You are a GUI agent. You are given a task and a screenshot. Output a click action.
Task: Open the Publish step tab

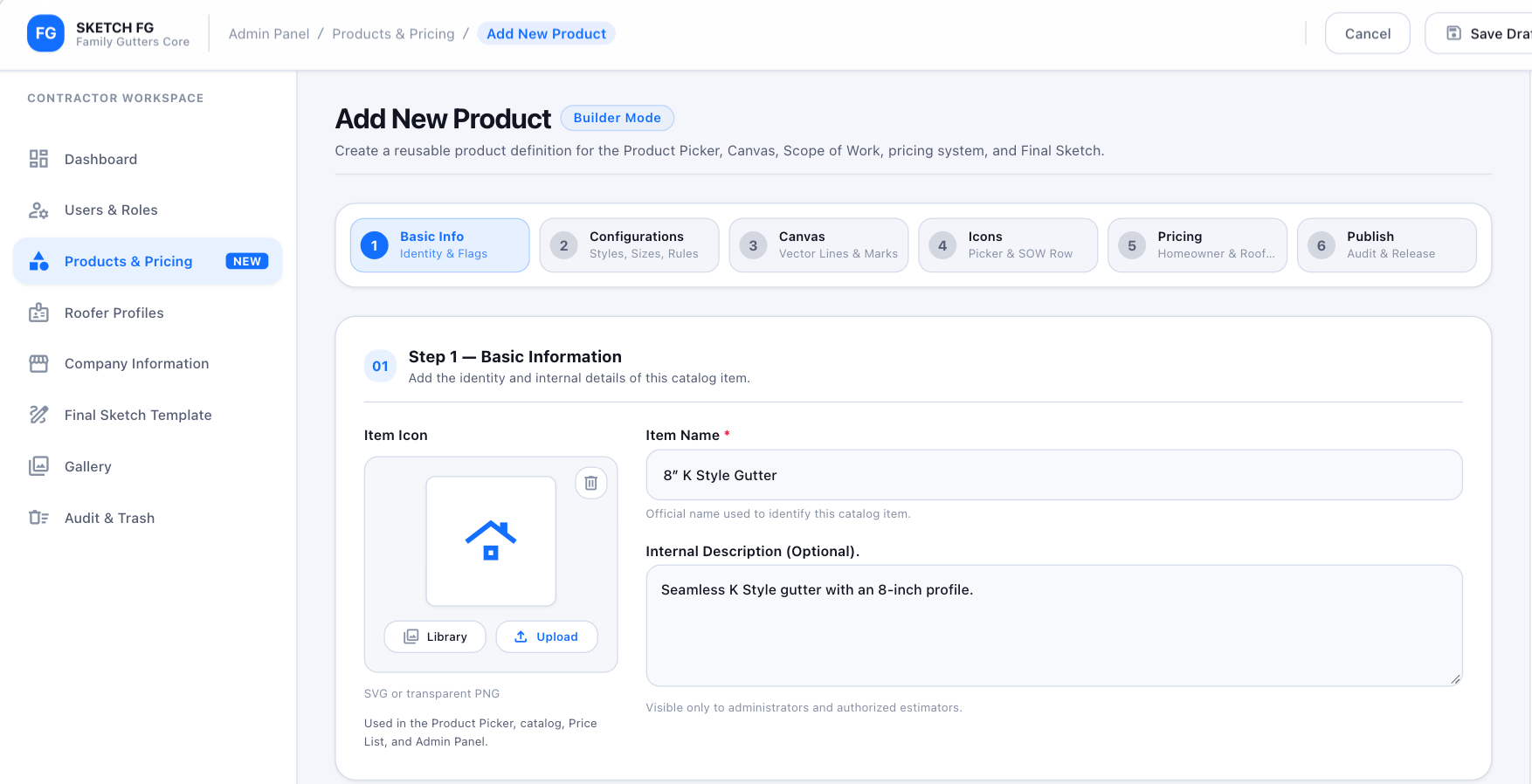[x=1387, y=245]
